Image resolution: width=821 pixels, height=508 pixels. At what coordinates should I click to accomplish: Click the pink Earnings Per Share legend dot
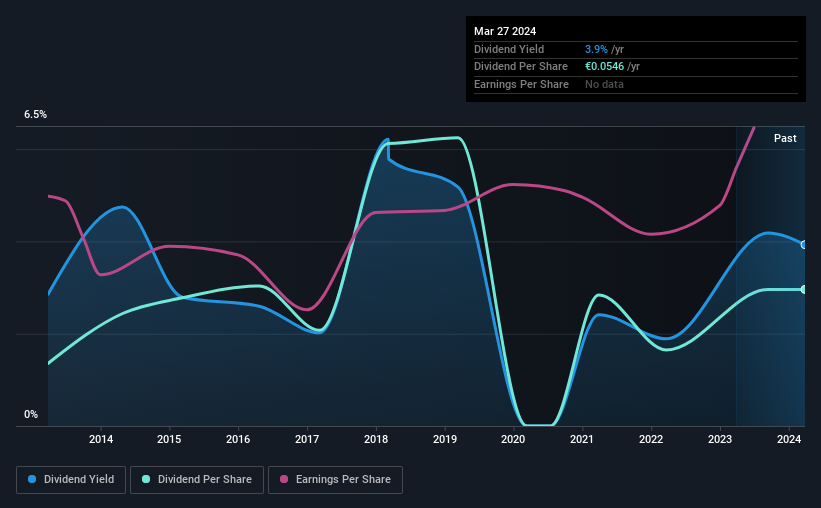click(x=284, y=479)
